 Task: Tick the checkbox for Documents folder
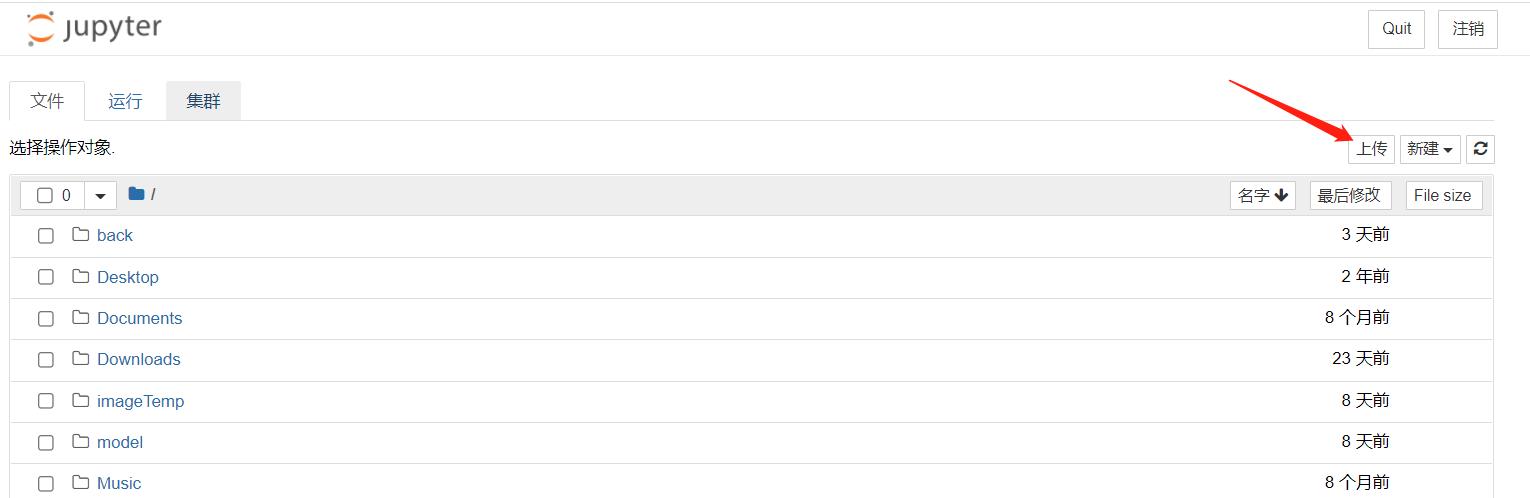pyautogui.click(x=46, y=318)
